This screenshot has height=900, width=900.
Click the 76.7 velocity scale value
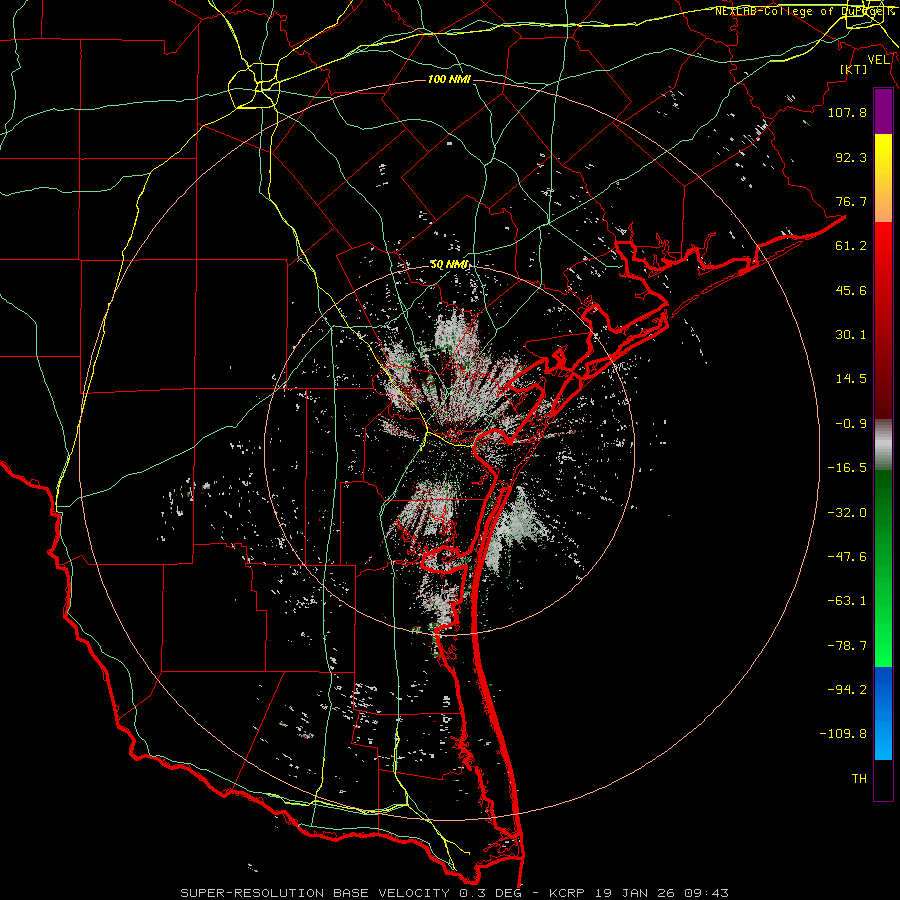(851, 201)
